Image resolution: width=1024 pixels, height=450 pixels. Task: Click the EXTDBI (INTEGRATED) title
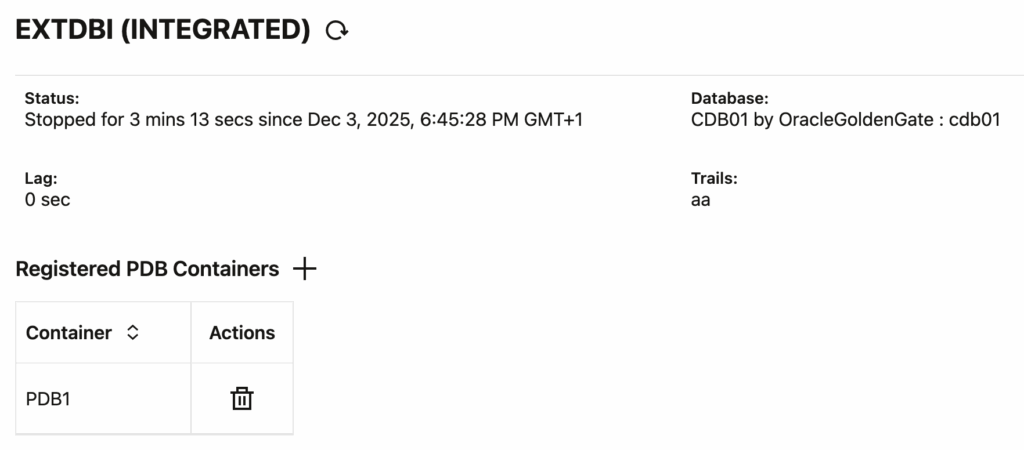pos(163,31)
